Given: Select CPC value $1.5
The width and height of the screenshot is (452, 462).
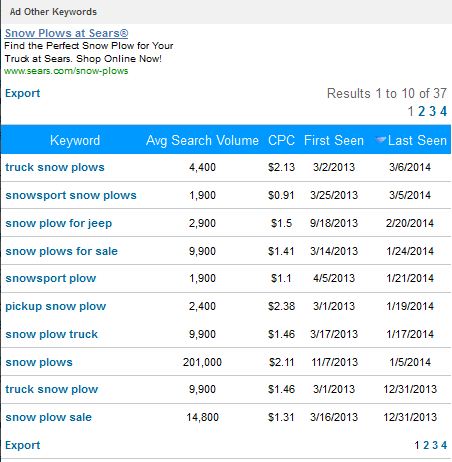Looking at the screenshot, I should (x=281, y=223).
